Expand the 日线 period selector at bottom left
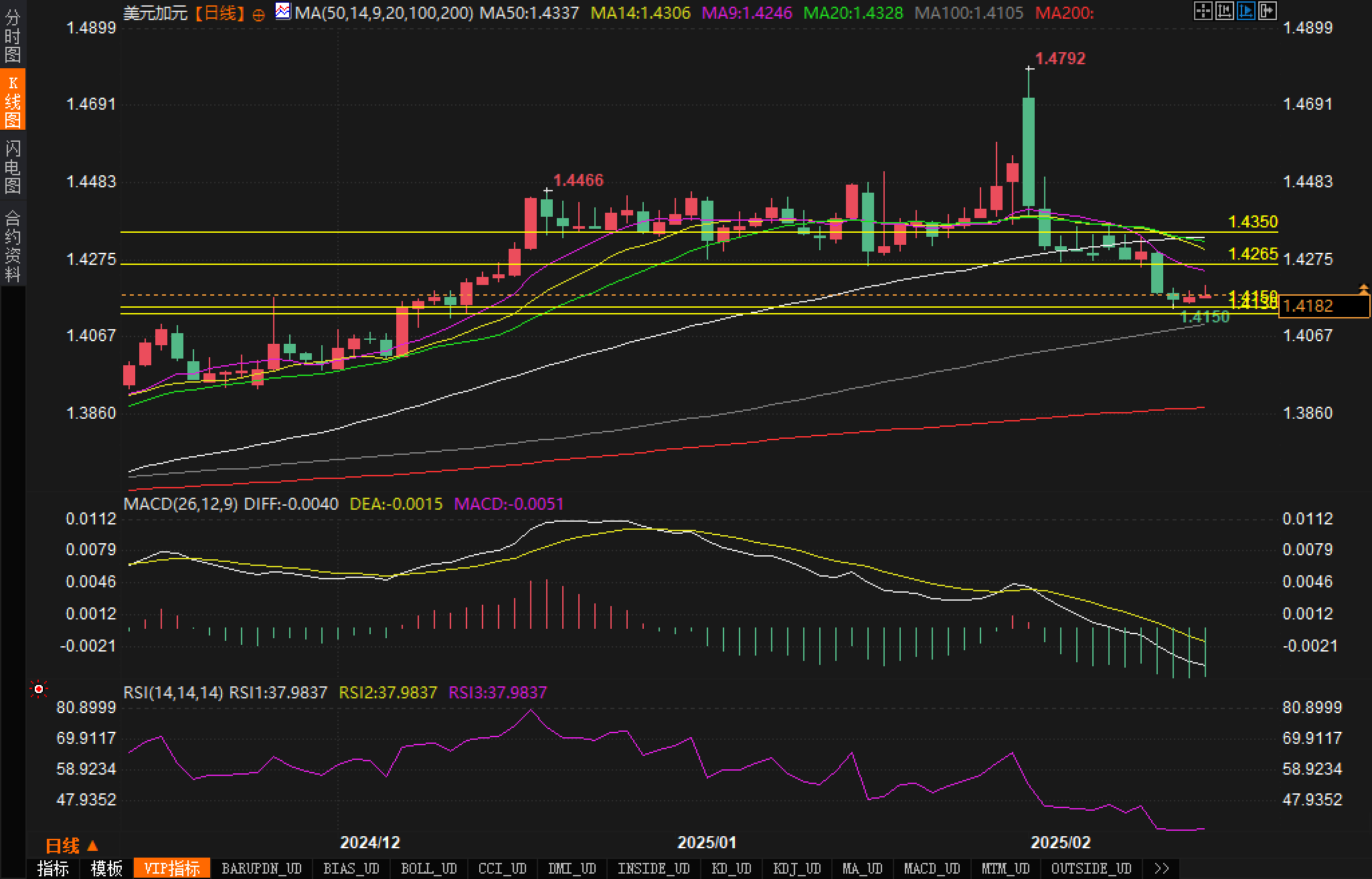 [x=72, y=846]
